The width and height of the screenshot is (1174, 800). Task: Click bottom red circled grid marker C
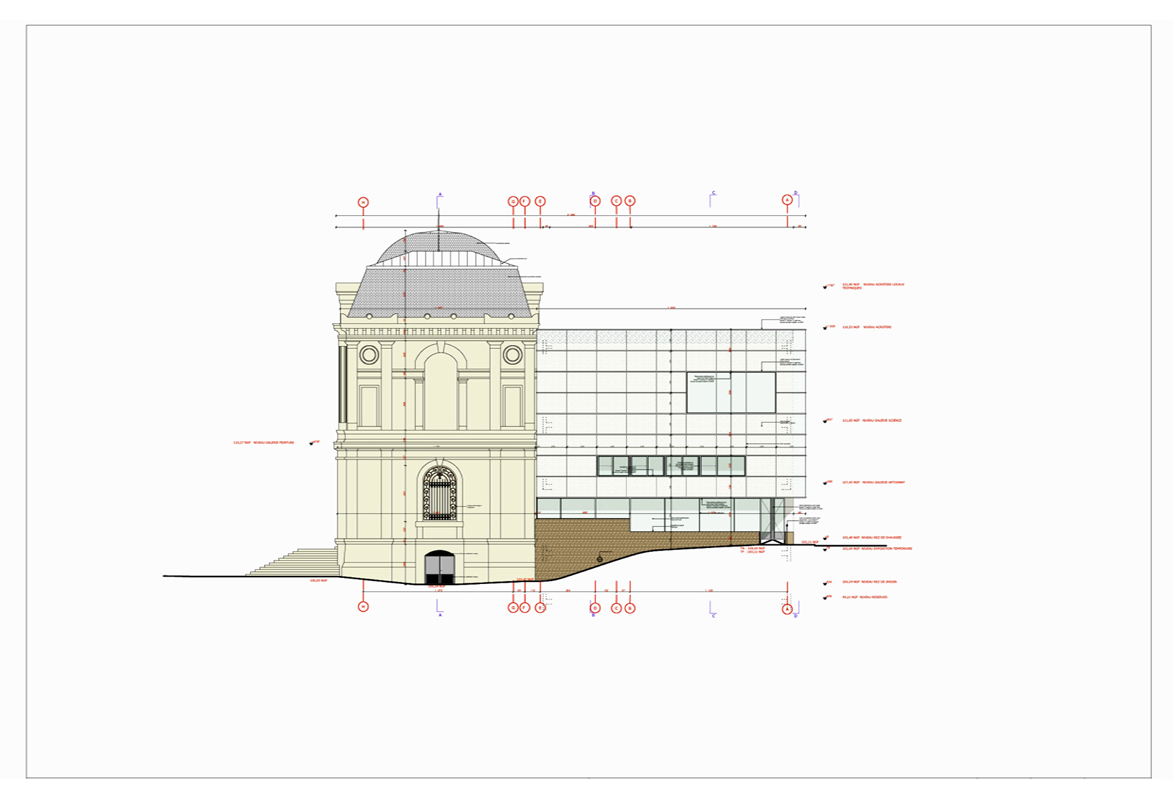[x=616, y=608]
